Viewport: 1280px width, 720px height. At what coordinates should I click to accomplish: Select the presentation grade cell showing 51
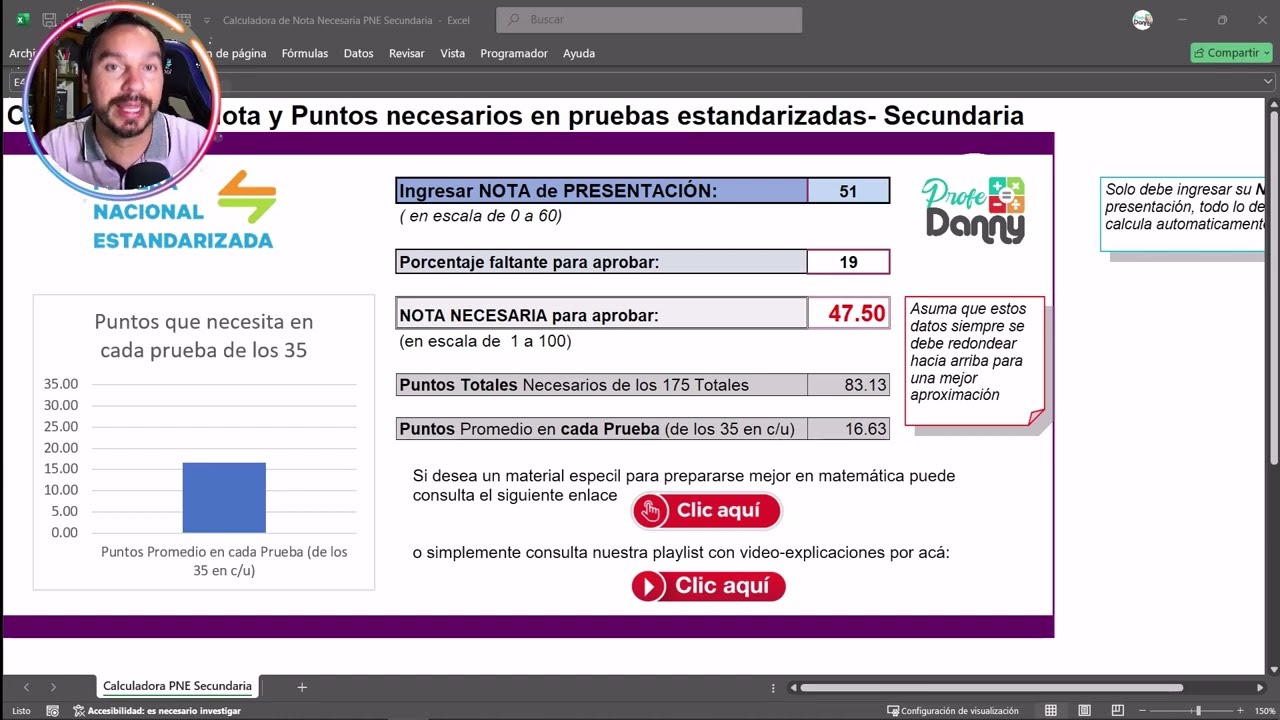[848, 191]
